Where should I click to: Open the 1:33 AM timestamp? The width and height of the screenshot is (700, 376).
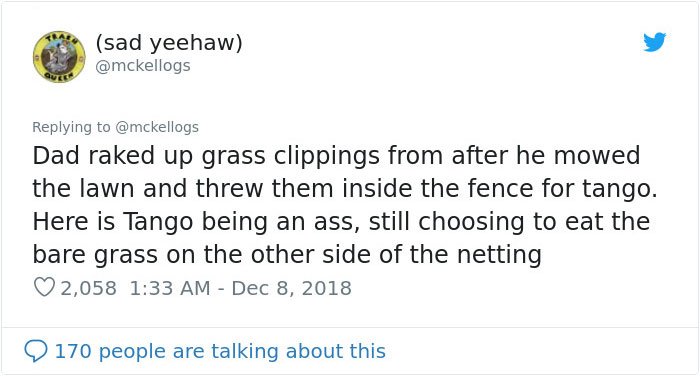coord(170,288)
